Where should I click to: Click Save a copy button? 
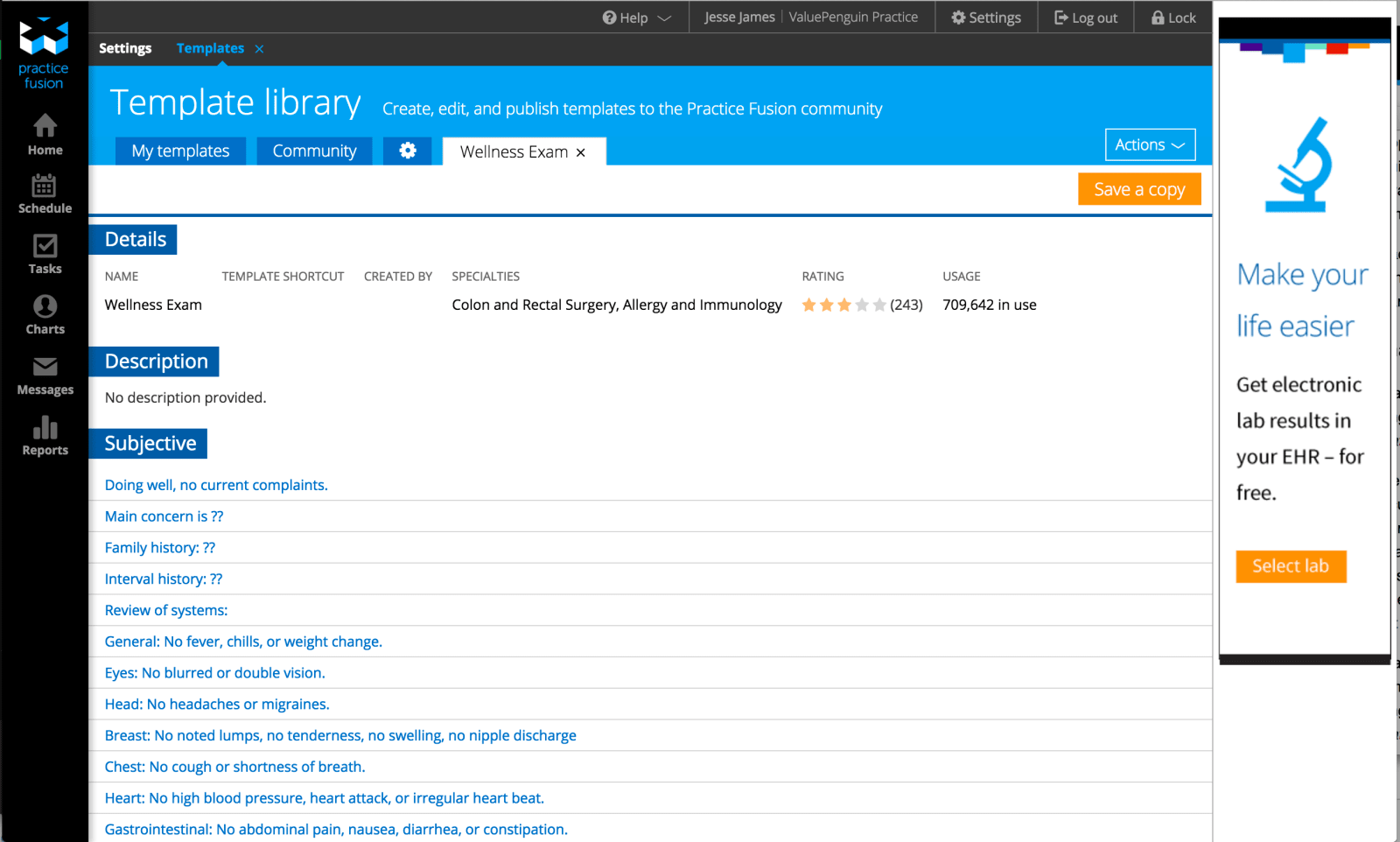pos(1139,189)
